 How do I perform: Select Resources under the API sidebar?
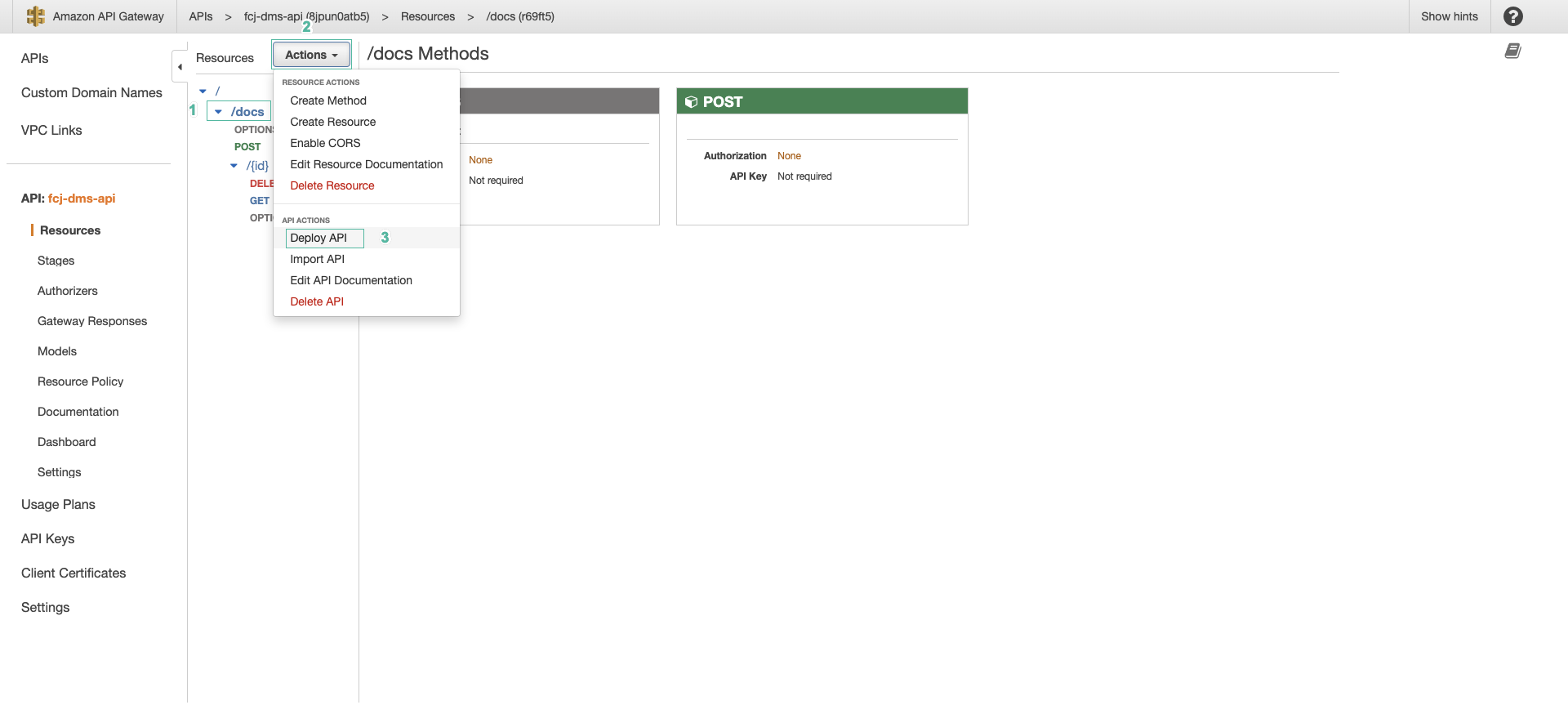click(70, 230)
